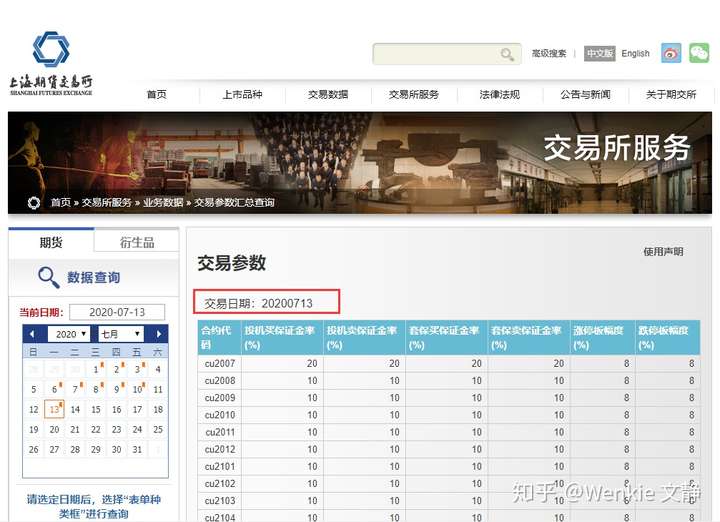Switch to English language

[x=636, y=53]
